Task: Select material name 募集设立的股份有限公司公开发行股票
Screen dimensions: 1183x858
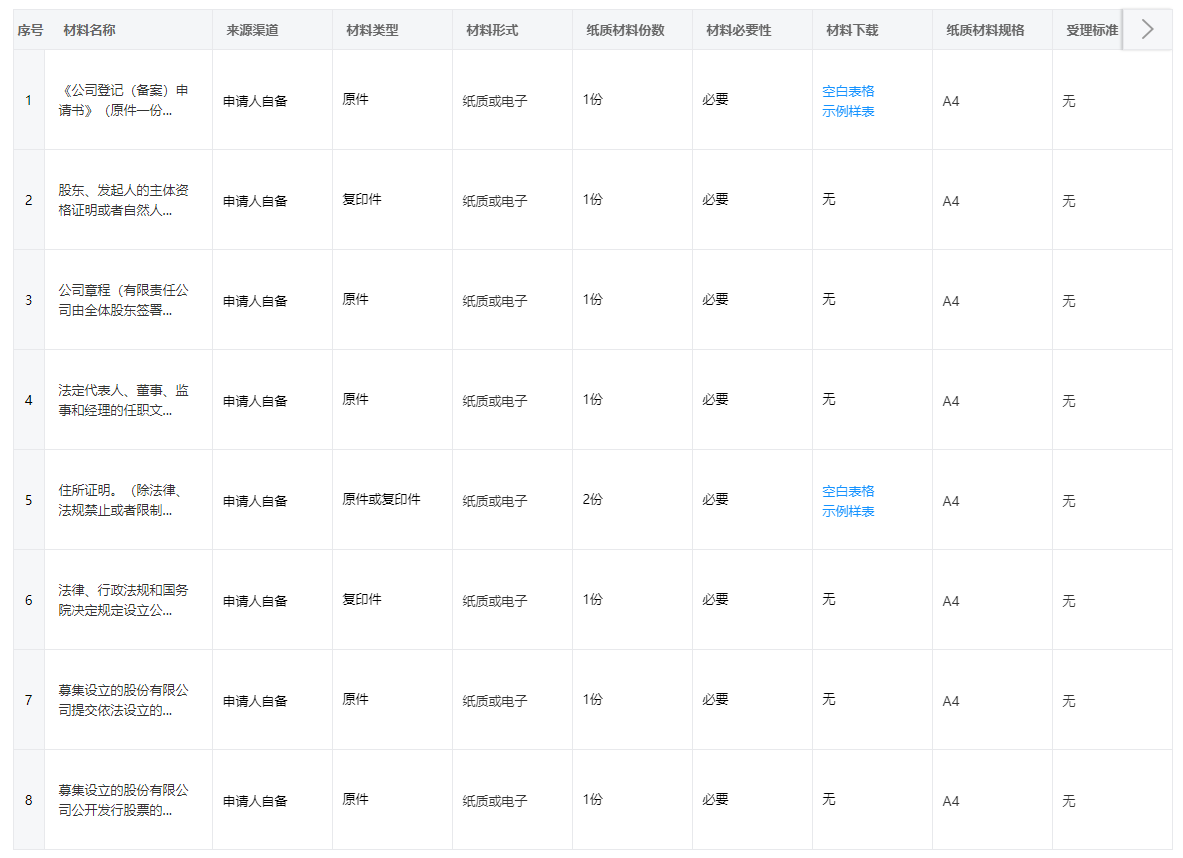Action: click(x=124, y=800)
